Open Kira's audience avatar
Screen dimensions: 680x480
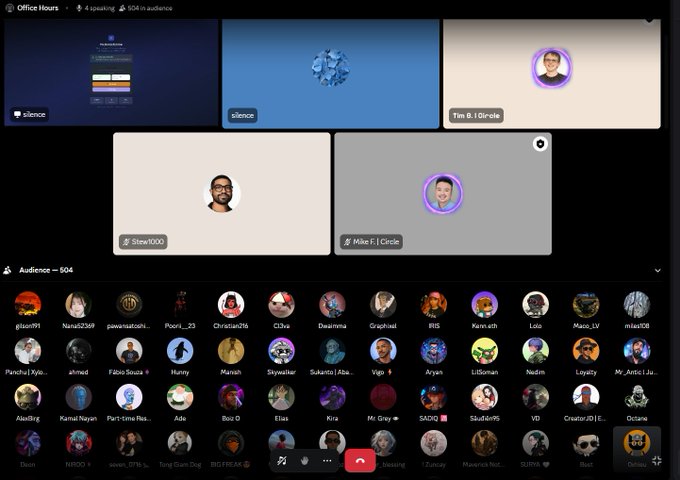(x=332, y=397)
